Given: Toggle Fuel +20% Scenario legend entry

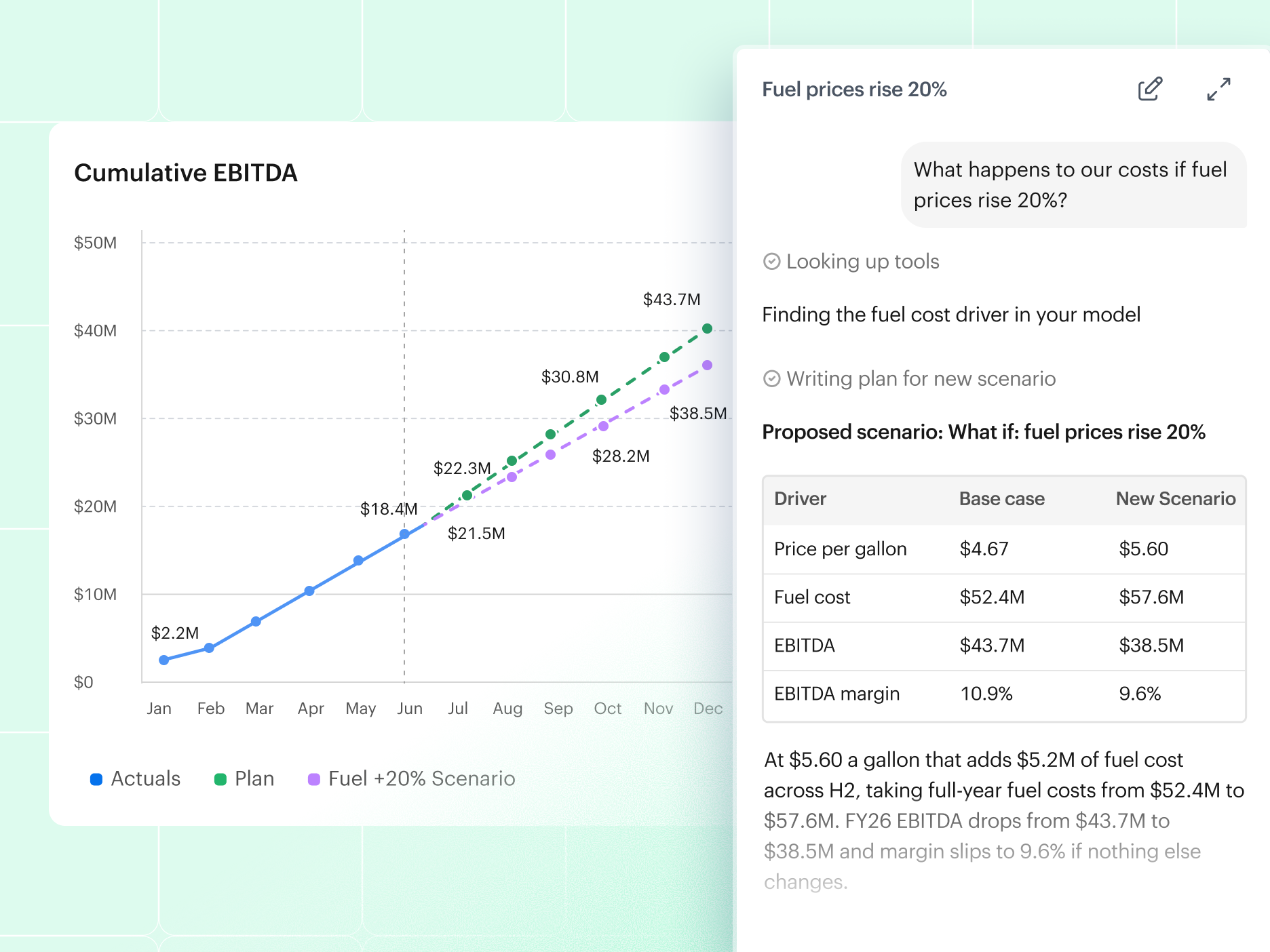Looking at the screenshot, I should (x=412, y=778).
